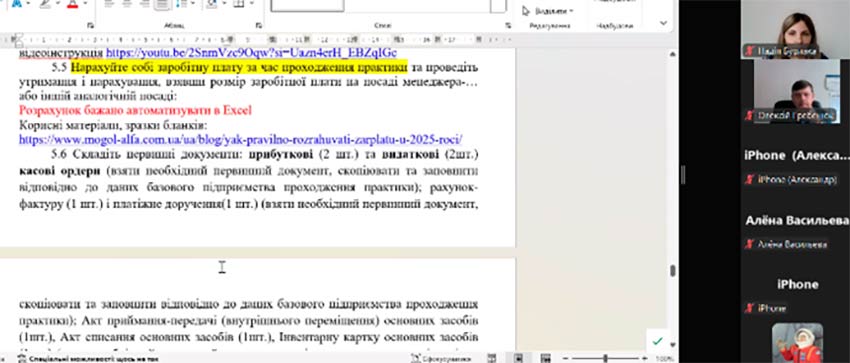Image resolution: width=850 pixels, height=363 pixels.
Task: Click the red text about automating in Excel
Action: (136, 111)
